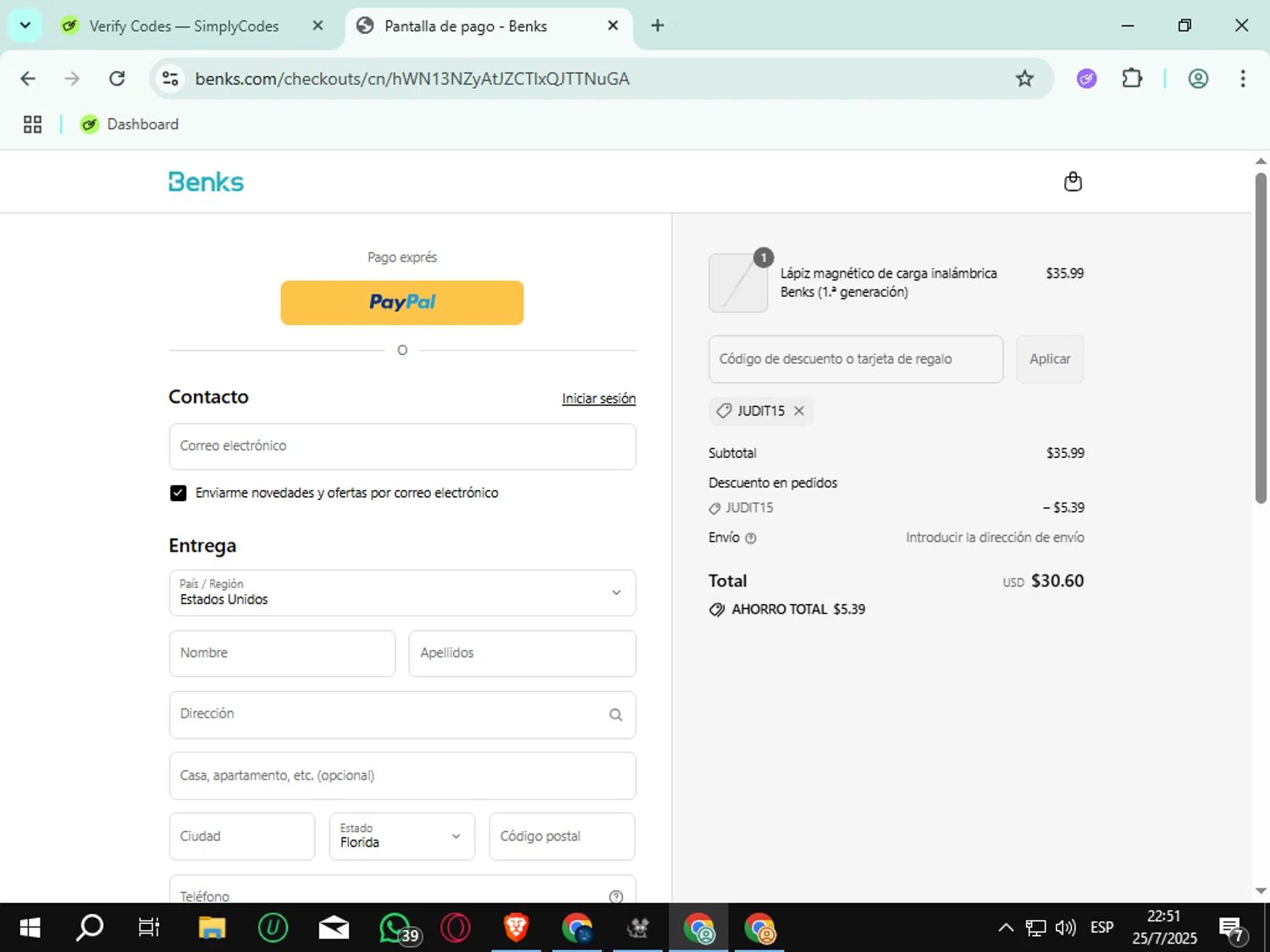The image size is (1270, 952).
Task: Click the ESP language indicator
Action: (x=1102, y=928)
